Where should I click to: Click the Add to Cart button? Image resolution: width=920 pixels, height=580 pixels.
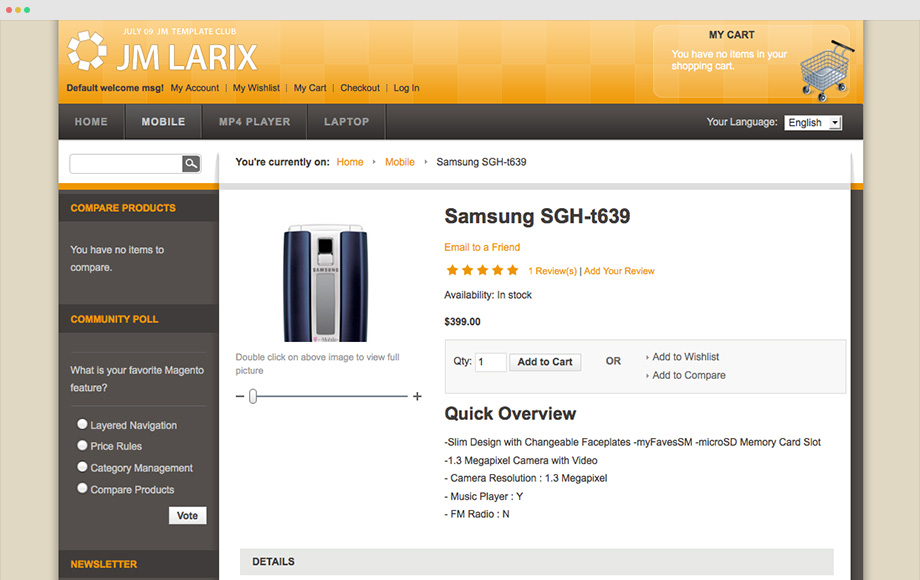pos(545,362)
